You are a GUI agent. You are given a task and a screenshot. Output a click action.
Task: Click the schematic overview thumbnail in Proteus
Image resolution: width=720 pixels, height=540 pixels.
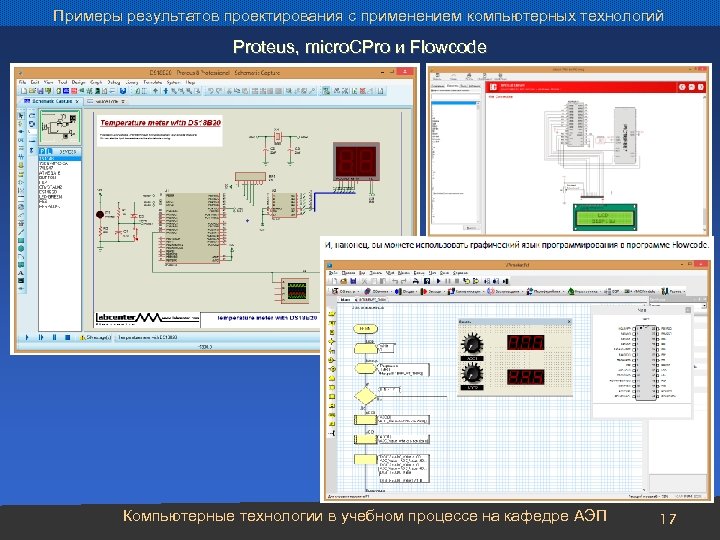pos(60,127)
